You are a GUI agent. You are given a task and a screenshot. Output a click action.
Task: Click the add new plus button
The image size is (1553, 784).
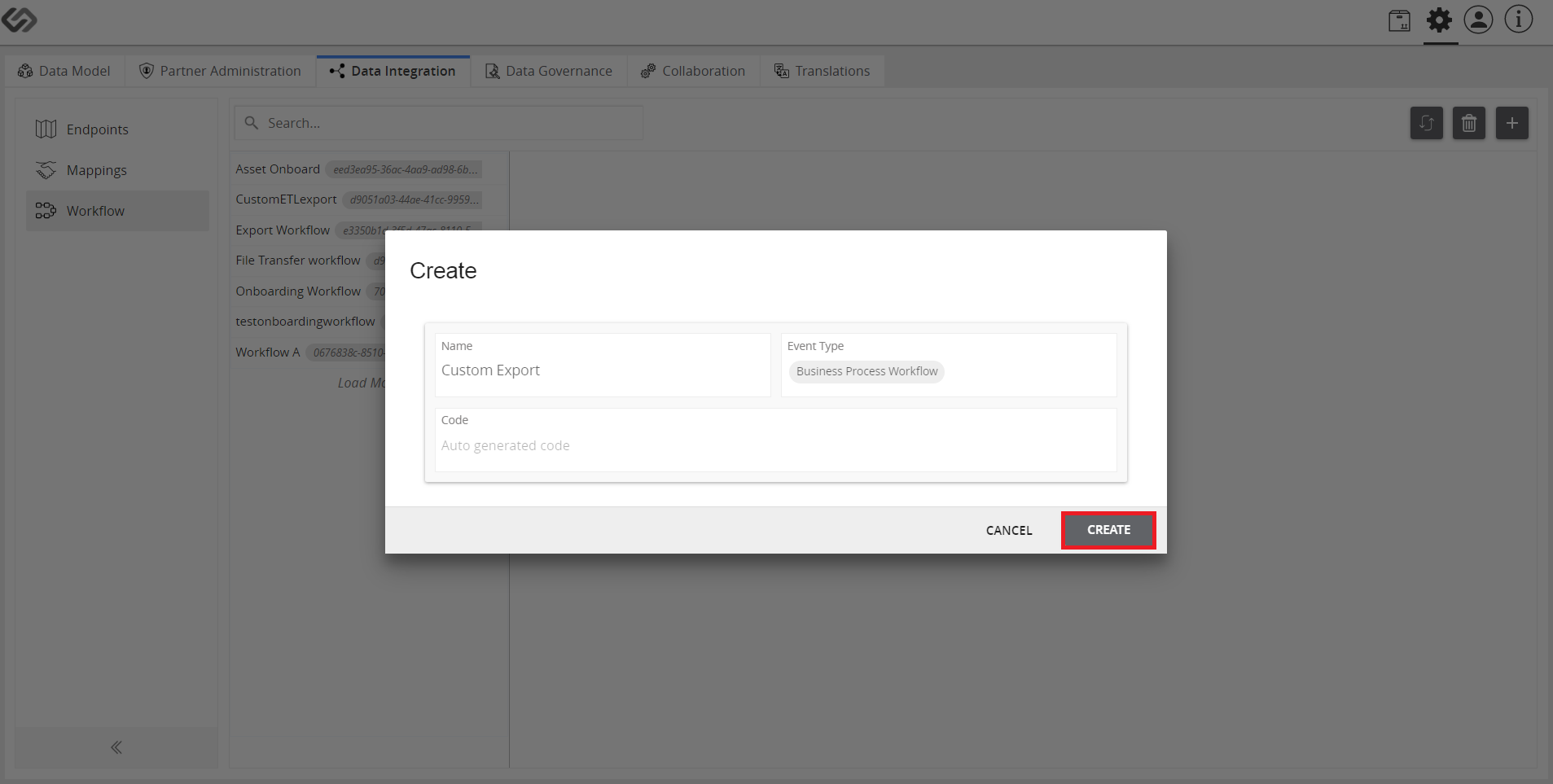pyautogui.click(x=1511, y=123)
